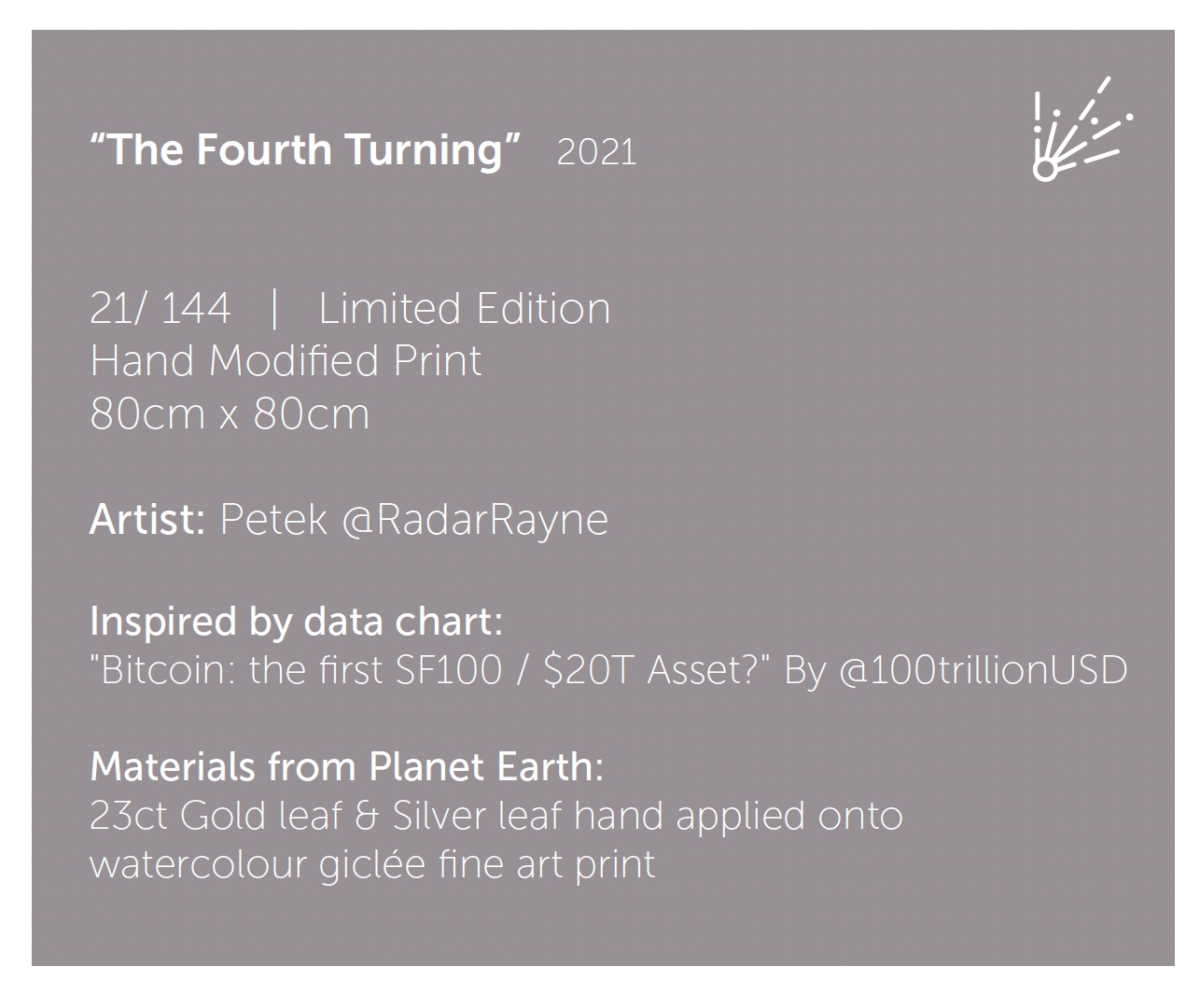Viewport: 1200px width, 1008px height.
Task: Click the edition number 21/ 144
Action: click(160, 309)
